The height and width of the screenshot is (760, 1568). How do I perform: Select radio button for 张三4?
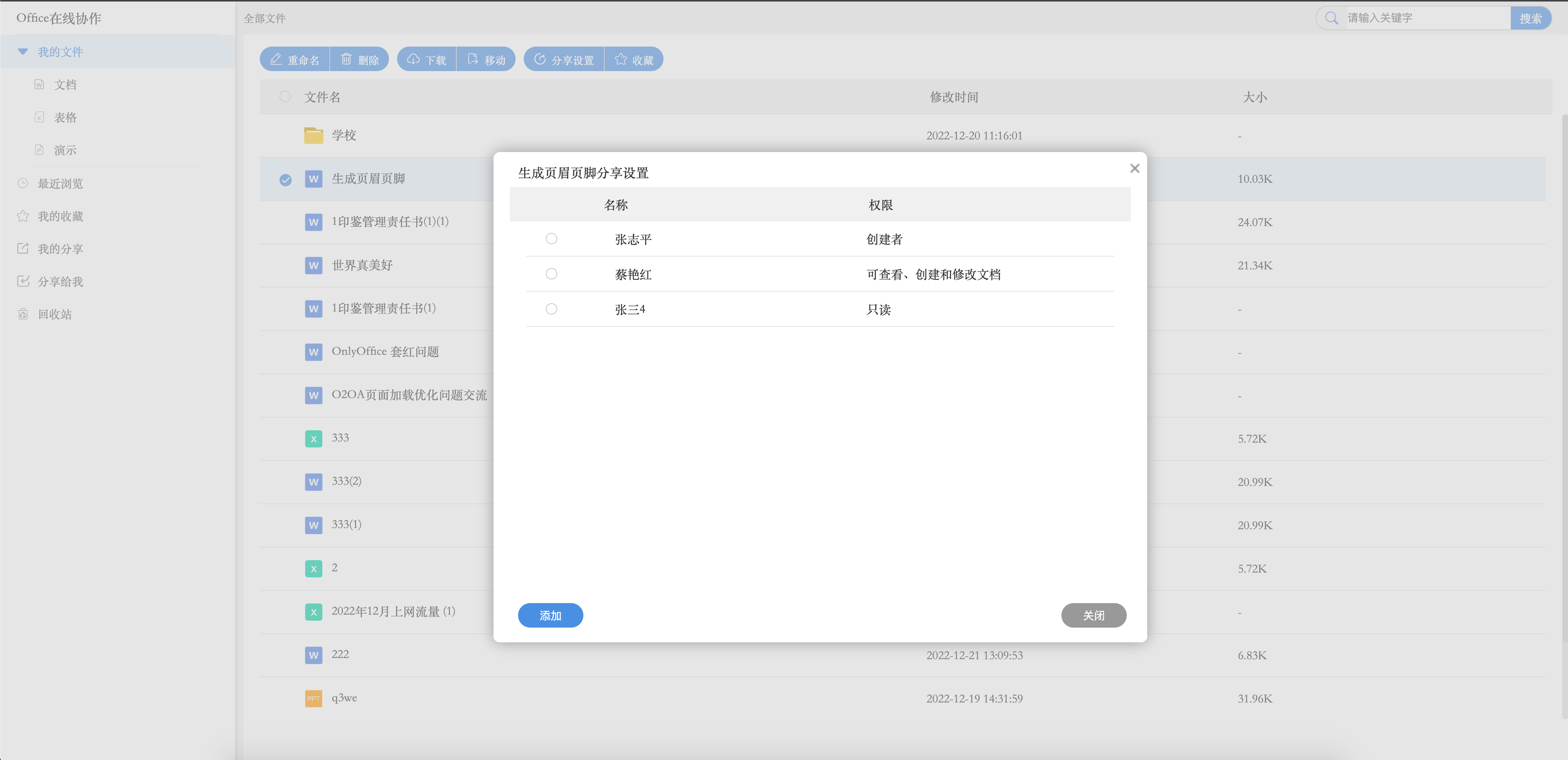click(552, 309)
